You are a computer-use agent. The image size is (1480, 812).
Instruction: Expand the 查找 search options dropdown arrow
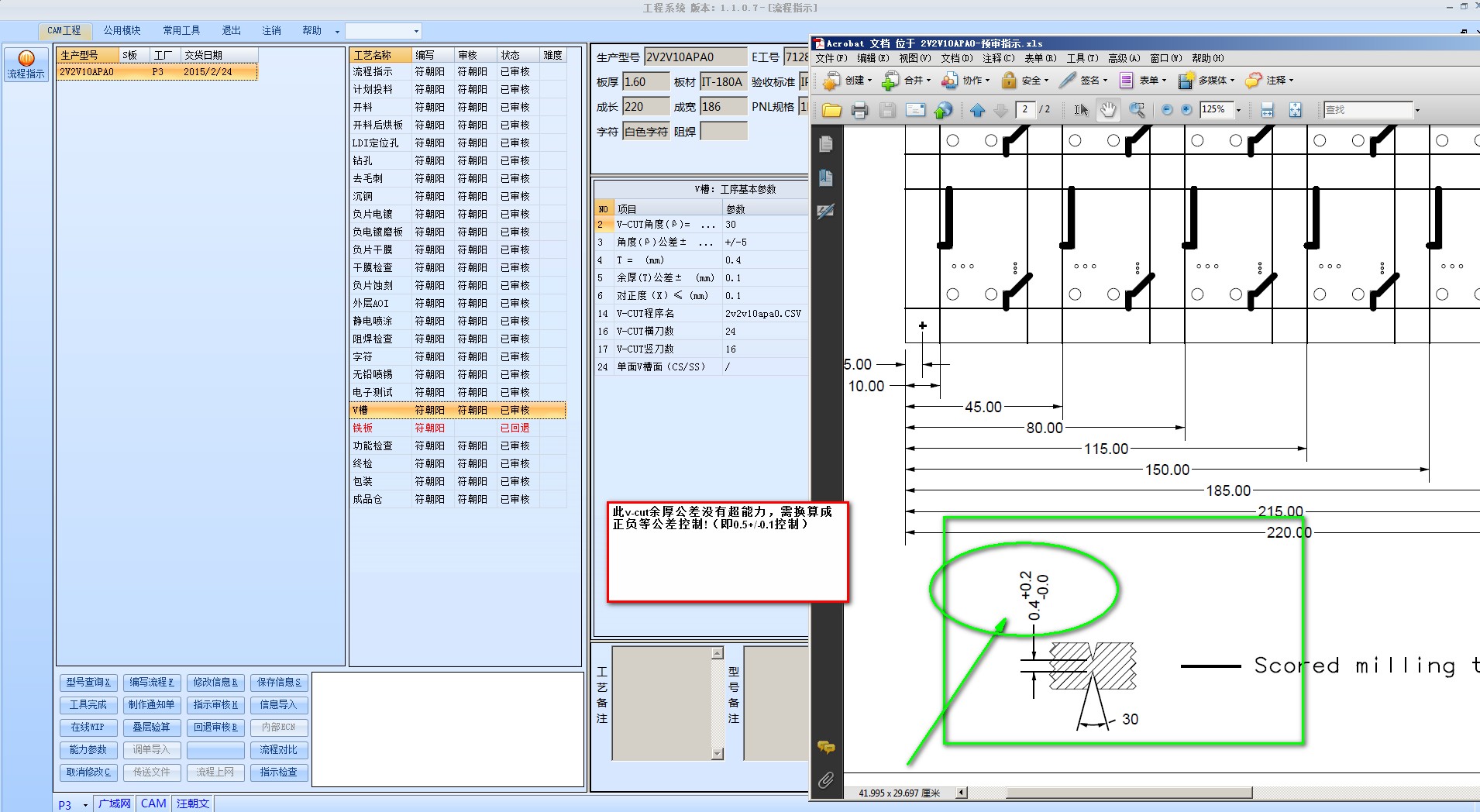1417,110
